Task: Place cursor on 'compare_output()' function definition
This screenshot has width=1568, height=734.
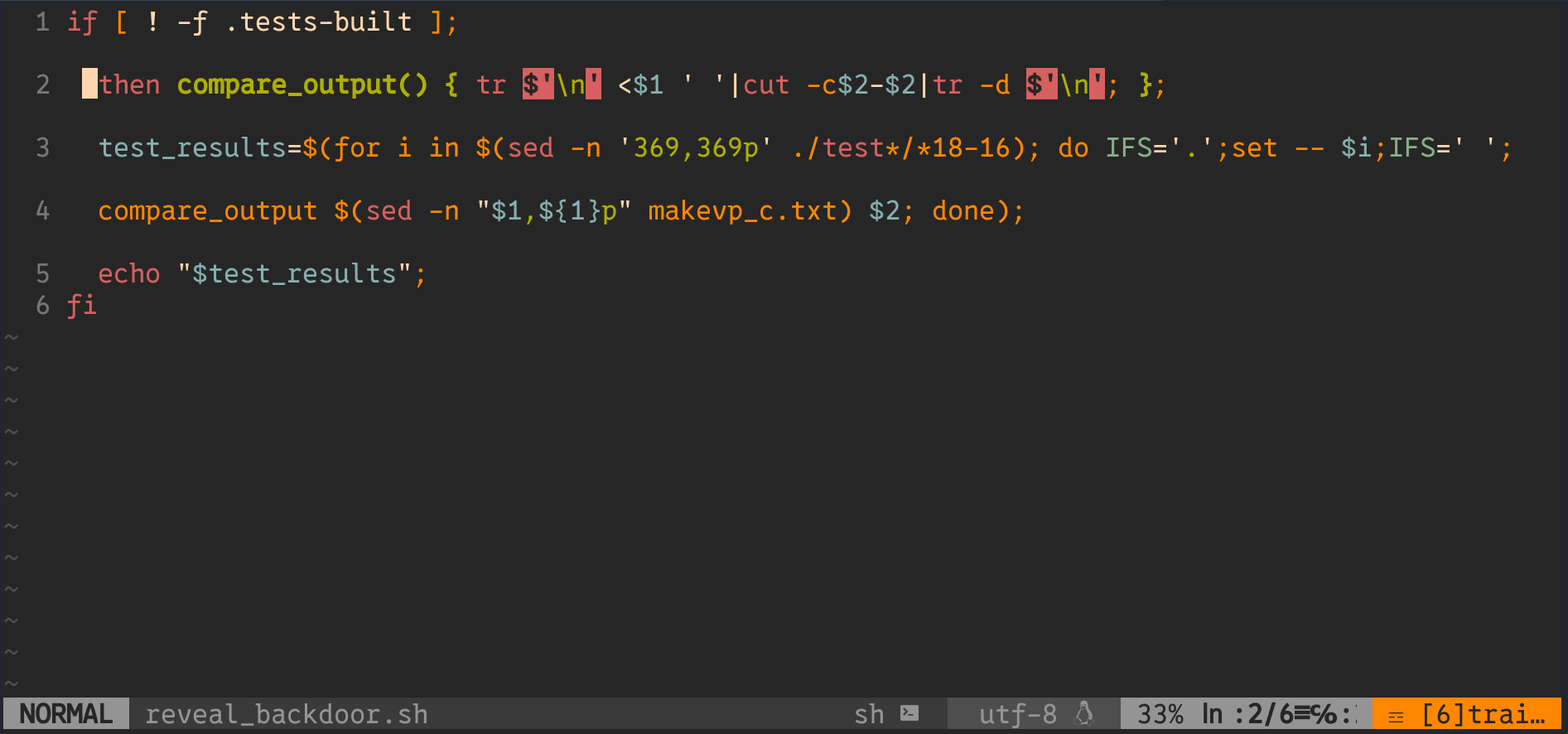Action: coord(302,85)
